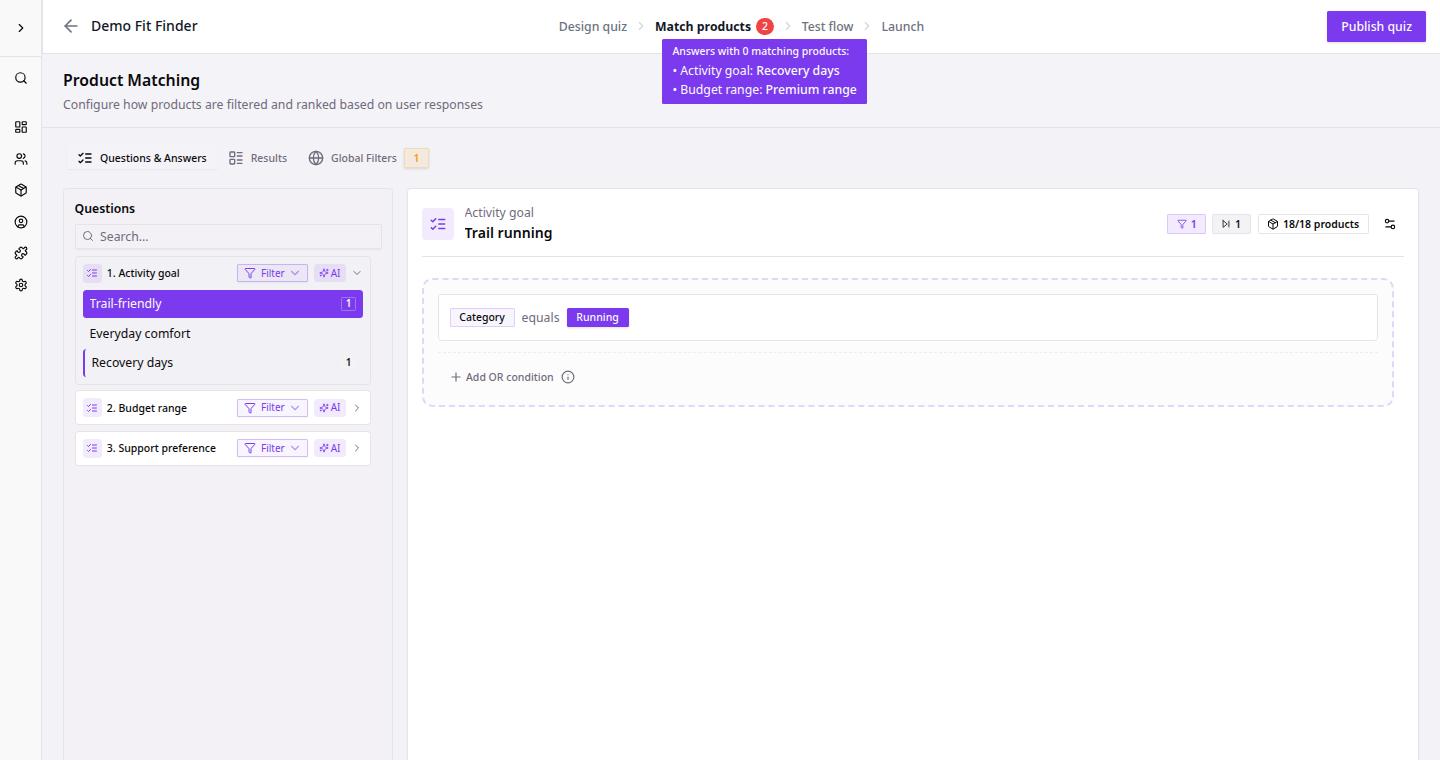This screenshot has width=1440, height=760.
Task: Click Activity goal: Recovery days in tooltip
Action: [760, 70]
